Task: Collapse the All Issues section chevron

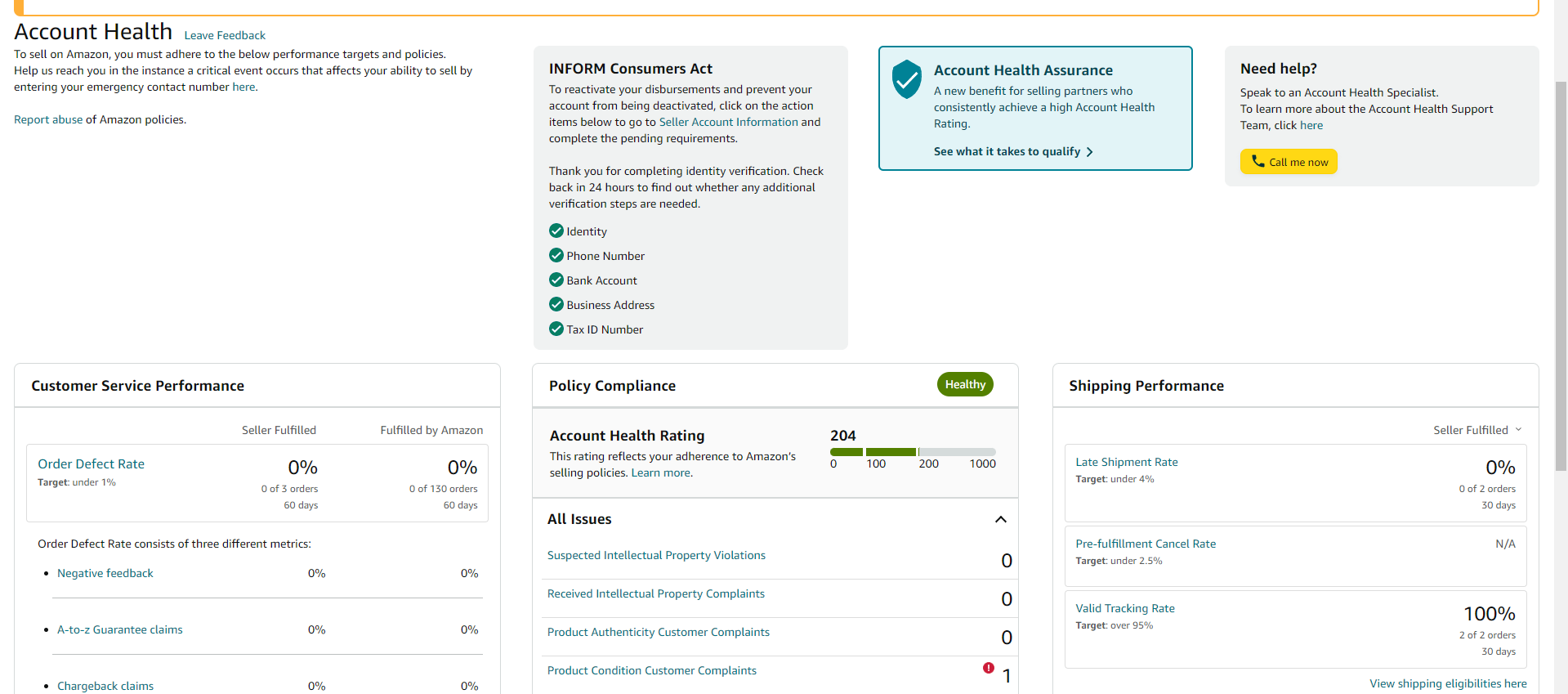Action: [1001, 519]
